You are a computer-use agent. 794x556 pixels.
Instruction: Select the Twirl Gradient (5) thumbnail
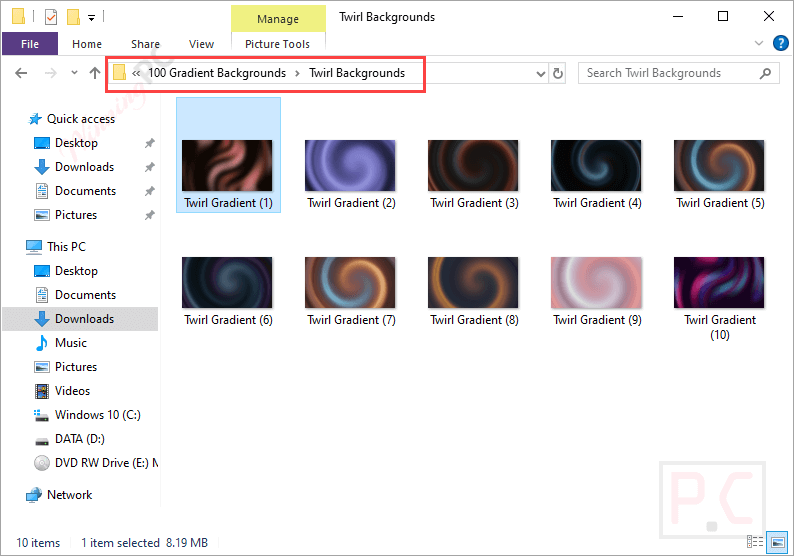[x=719, y=166]
